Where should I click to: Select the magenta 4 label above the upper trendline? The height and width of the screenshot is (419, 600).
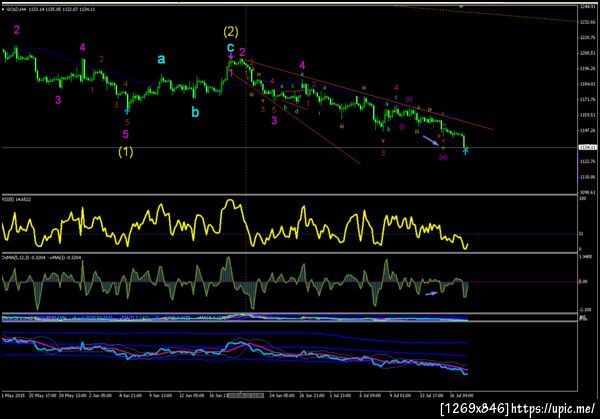pos(302,65)
